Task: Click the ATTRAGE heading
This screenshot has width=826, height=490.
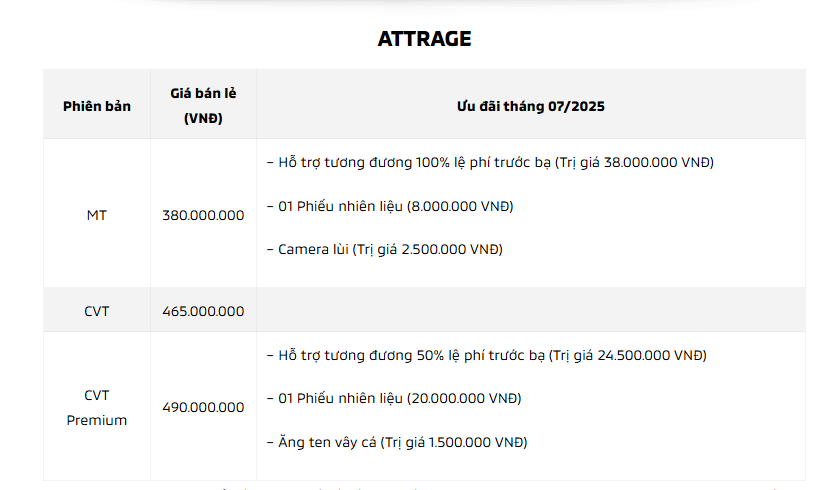Action: pyautogui.click(x=424, y=39)
